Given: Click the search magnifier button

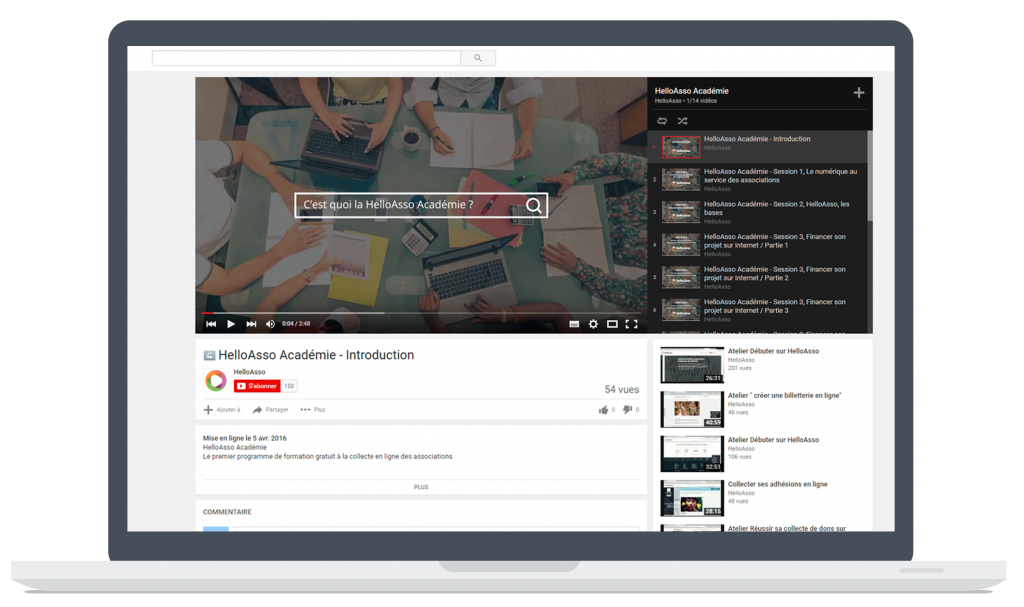Looking at the screenshot, I should click(478, 58).
